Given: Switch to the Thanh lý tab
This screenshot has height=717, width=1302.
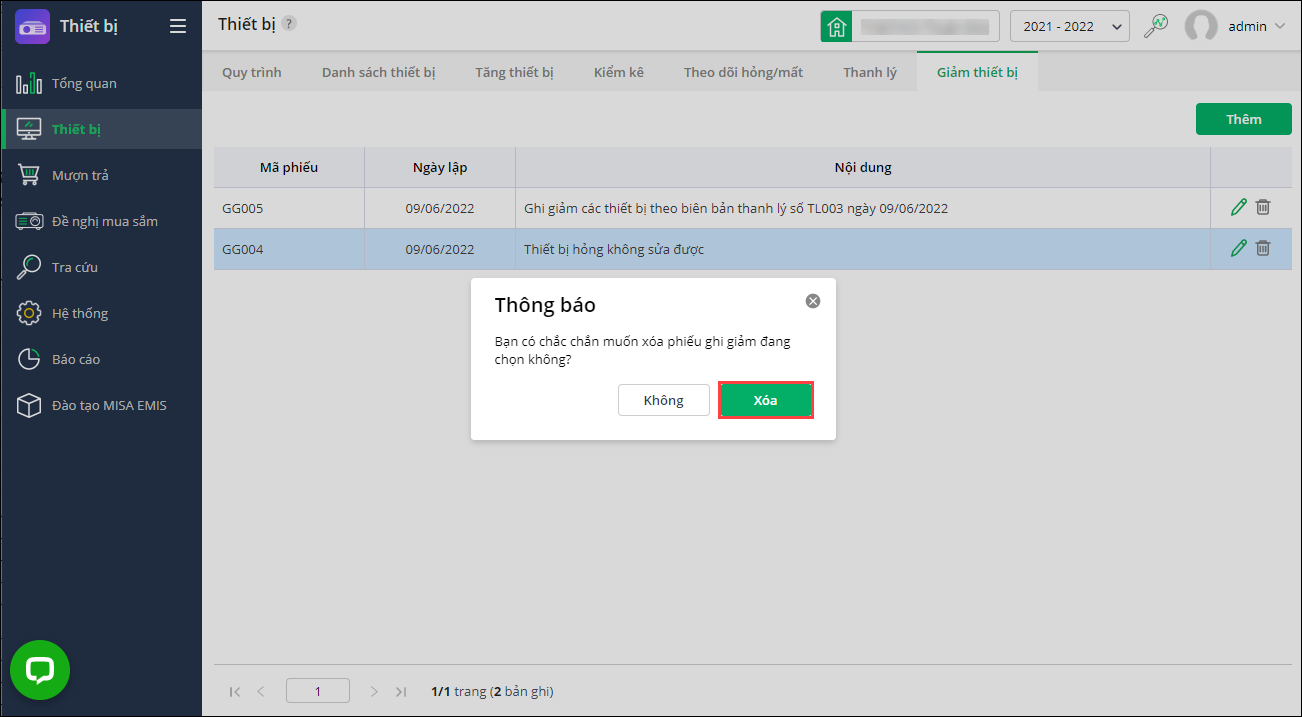Looking at the screenshot, I should (870, 72).
